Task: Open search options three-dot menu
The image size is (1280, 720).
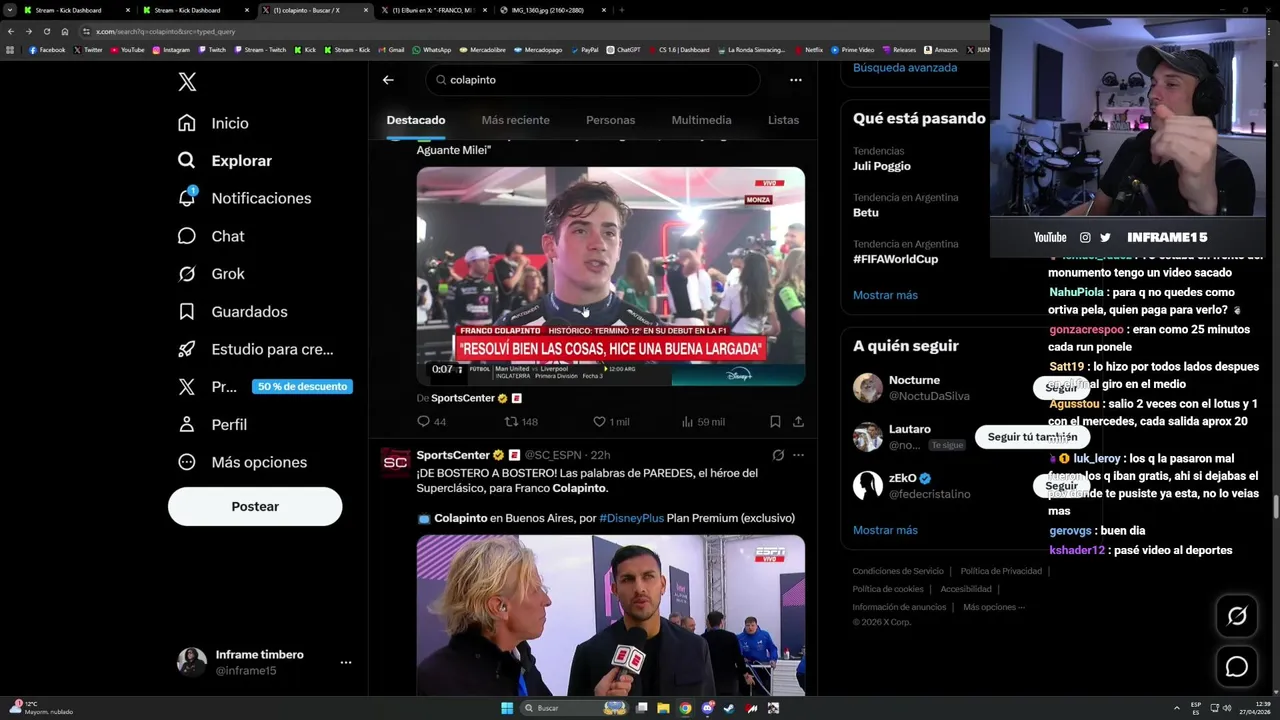Action: pyautogui.click(x=795, y=80)
